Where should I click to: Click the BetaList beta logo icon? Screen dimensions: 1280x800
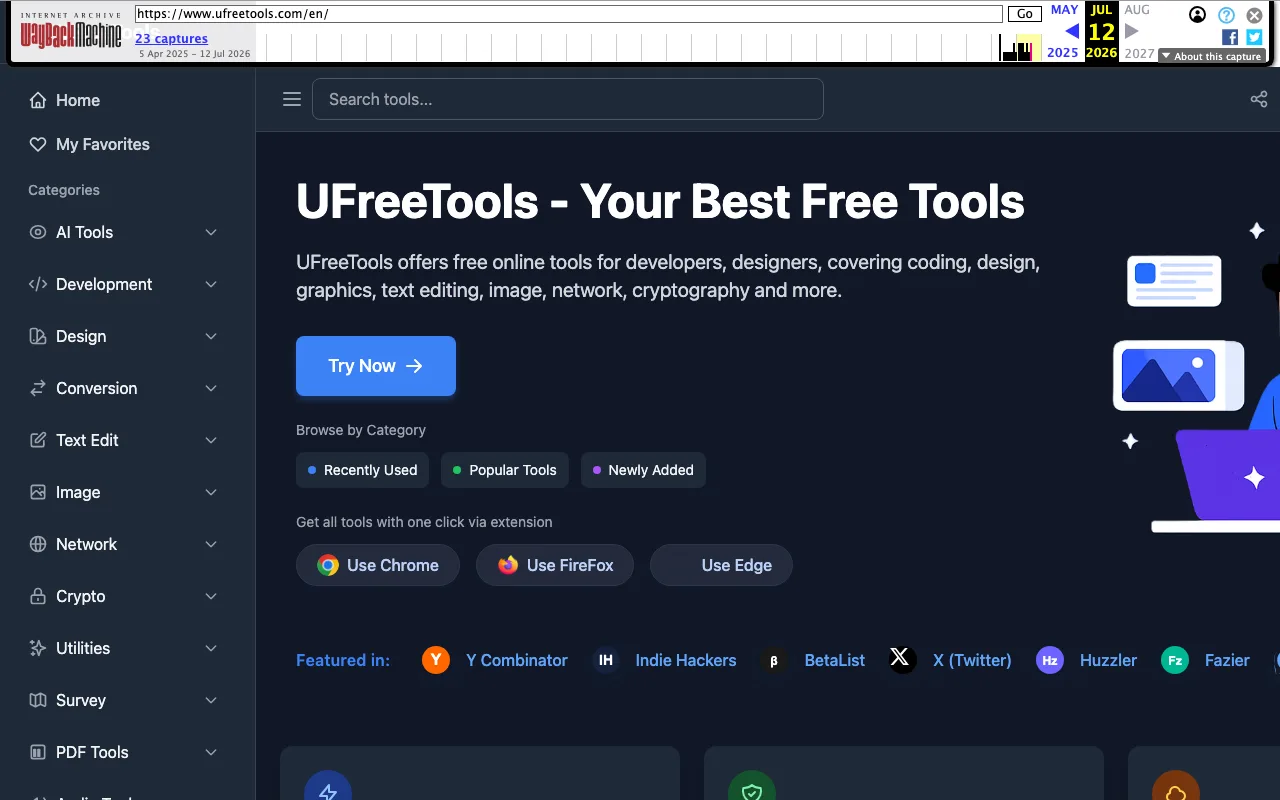[774, 660]
